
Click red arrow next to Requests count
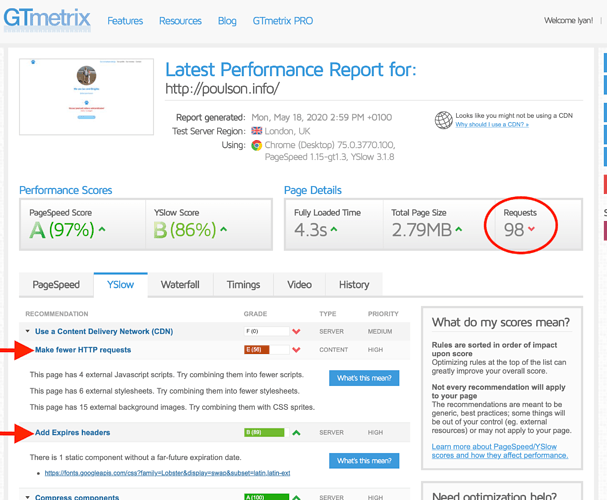pyautogui.click(x=532, y=231)
